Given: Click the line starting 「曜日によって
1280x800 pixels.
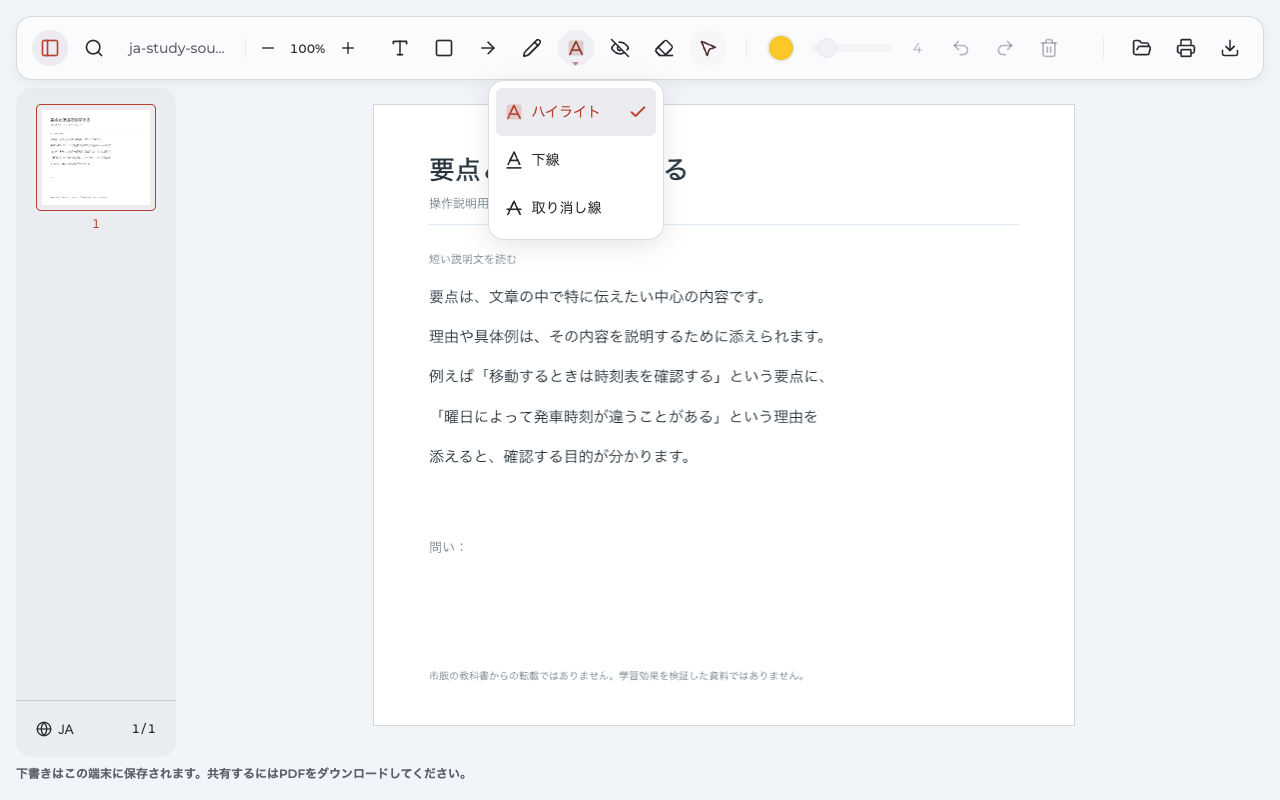Looking at the screenshot, I should tap(623, 416).
